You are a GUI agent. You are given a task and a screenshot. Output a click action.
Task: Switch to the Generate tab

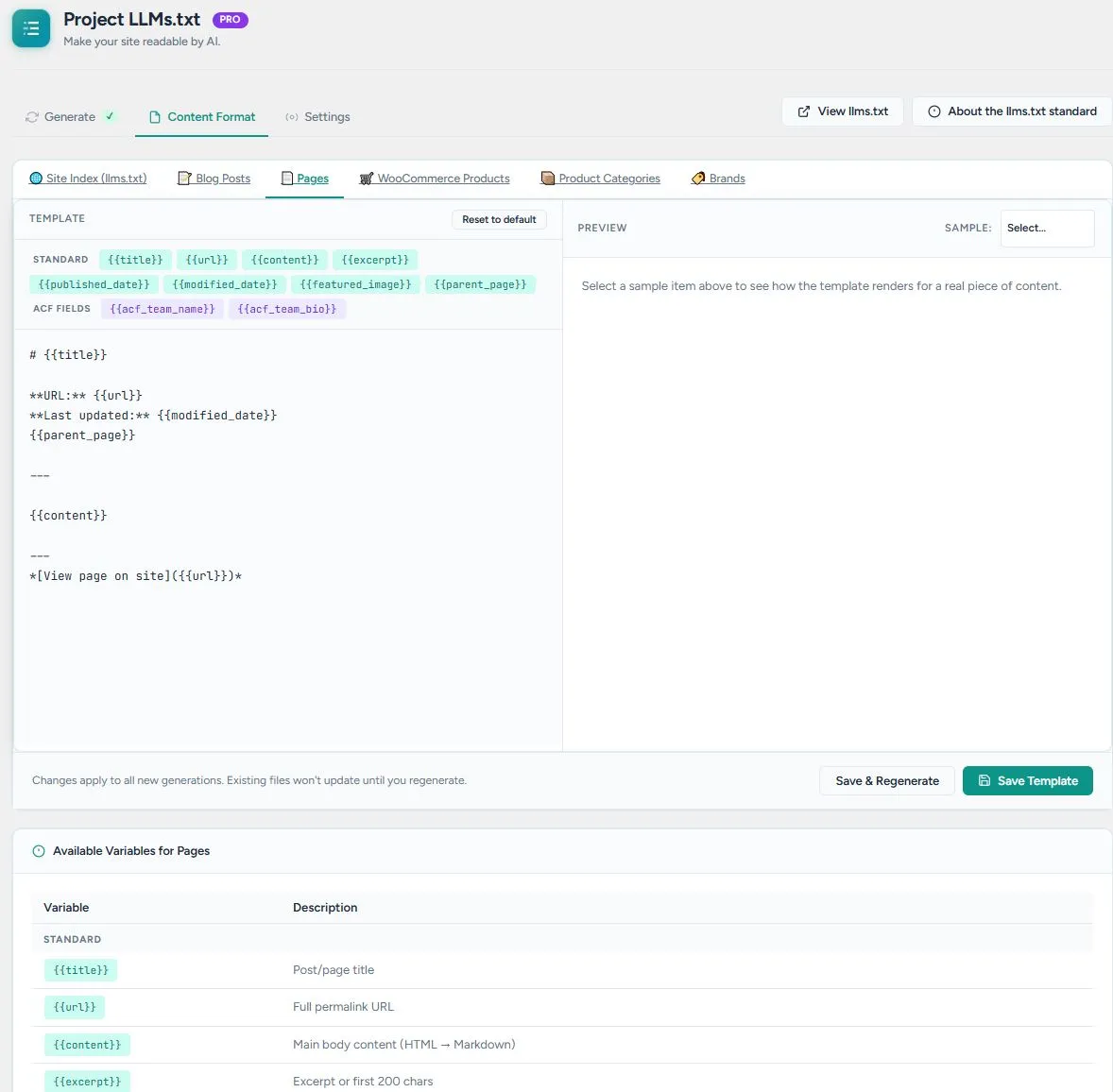tap(70, 117)
